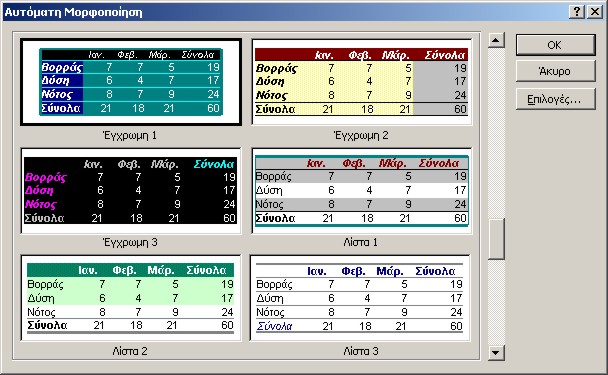Click scrollbar track below the thumb
The image size is (608, 375).
(x=496, y=302)
